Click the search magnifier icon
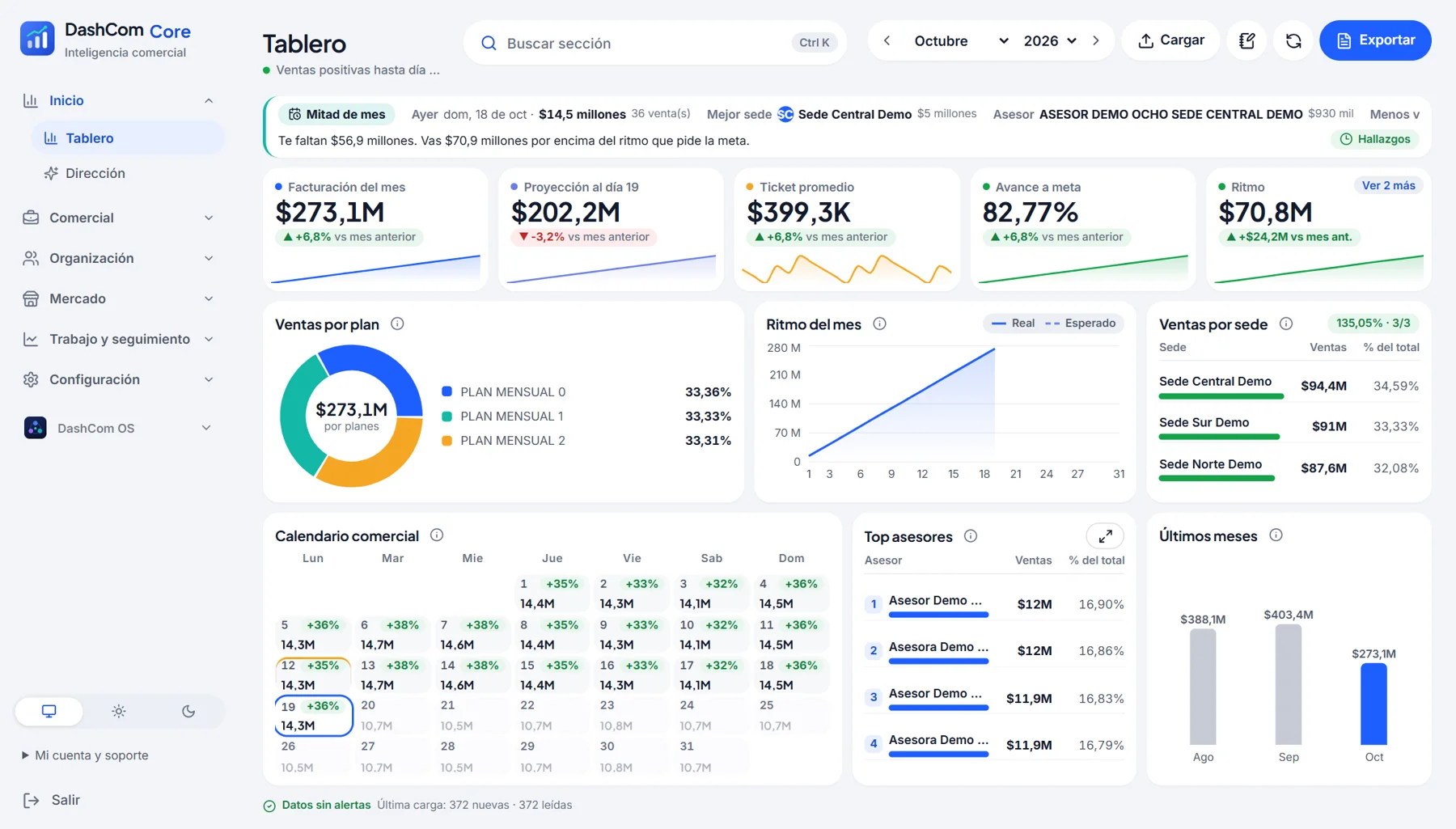 click(489, 43)
